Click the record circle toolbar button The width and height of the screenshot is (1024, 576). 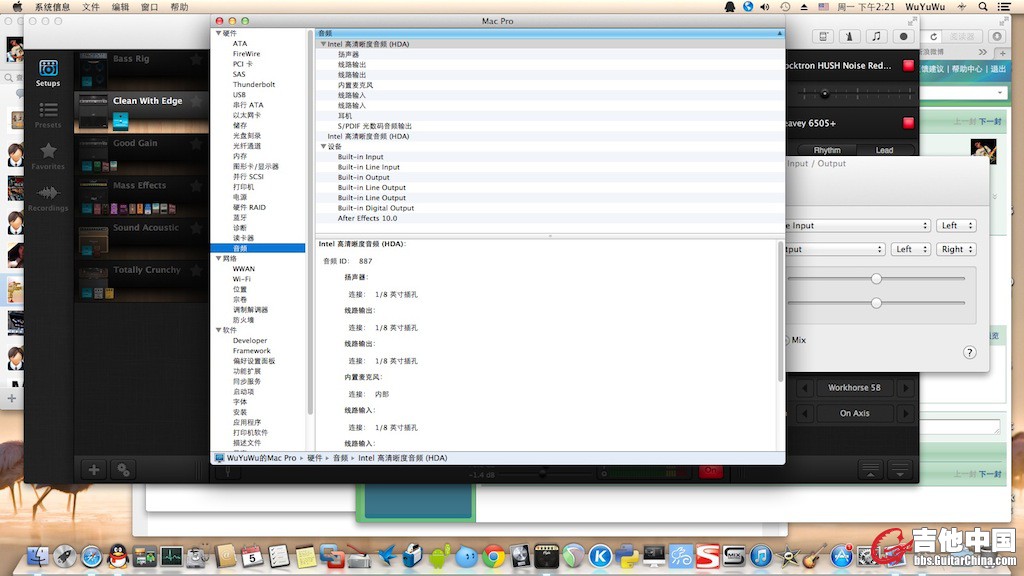[903, 37]
